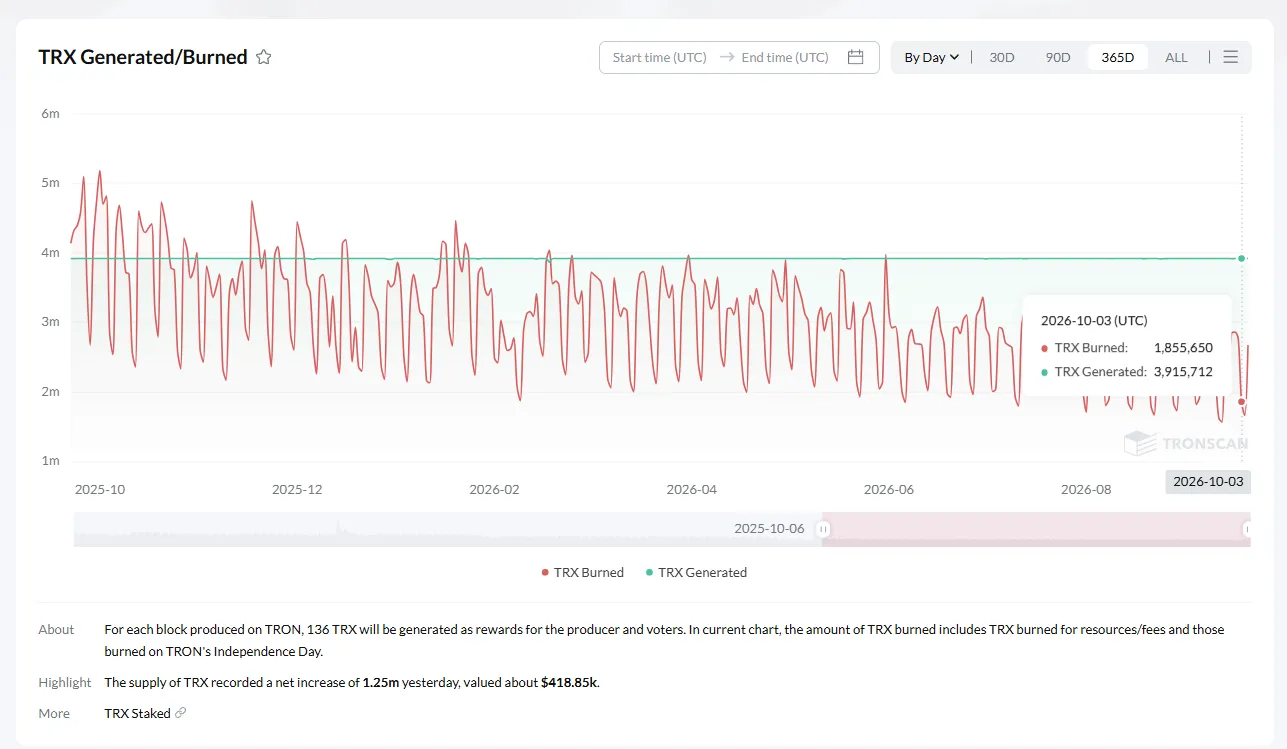Select the 365D range tab
1287x749 pixels.
(1118, 57)
